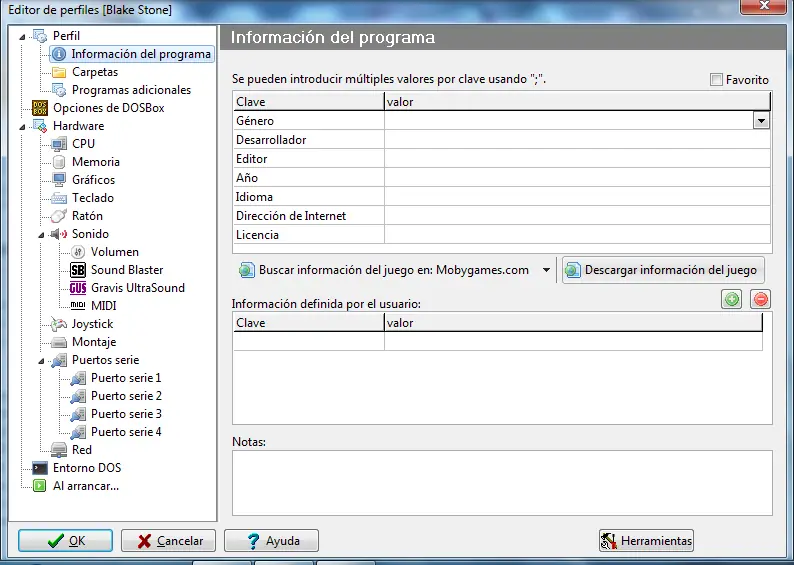794x565 pixels.
Task: Click the Gráficos monitor icon
Action: [x=59, y=180]
